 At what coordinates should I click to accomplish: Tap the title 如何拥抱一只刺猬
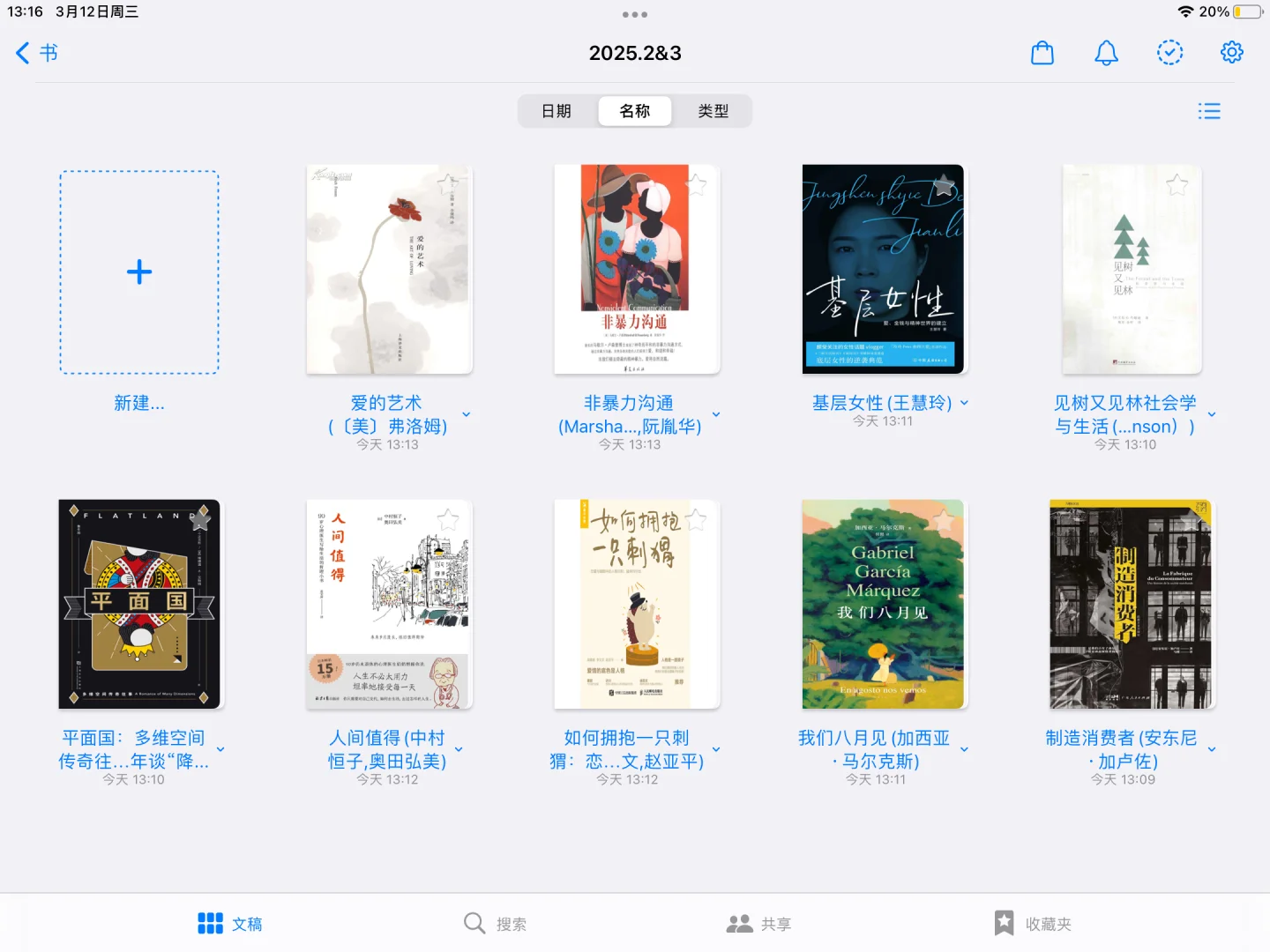627,749
